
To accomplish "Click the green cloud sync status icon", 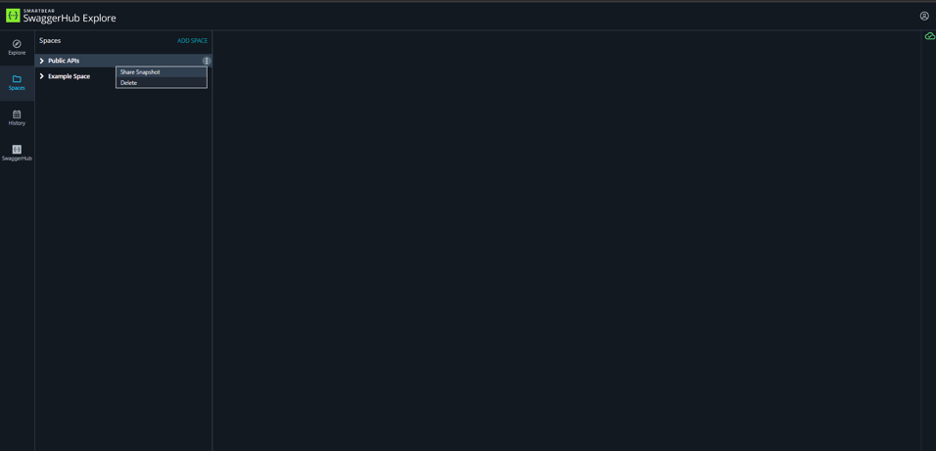I will [929, 36].
